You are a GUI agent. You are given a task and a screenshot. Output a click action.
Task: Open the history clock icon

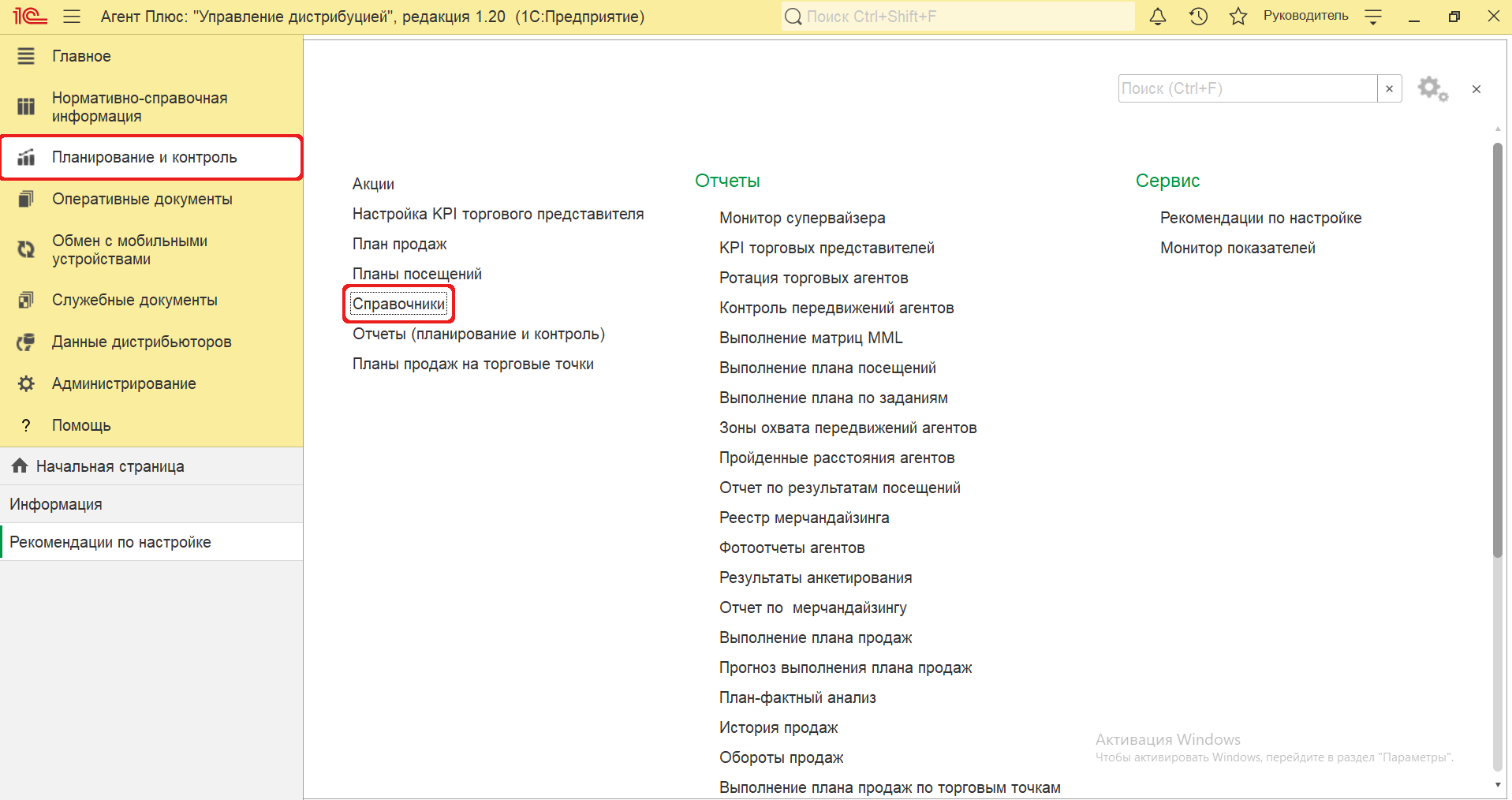tap(1198, 17)
